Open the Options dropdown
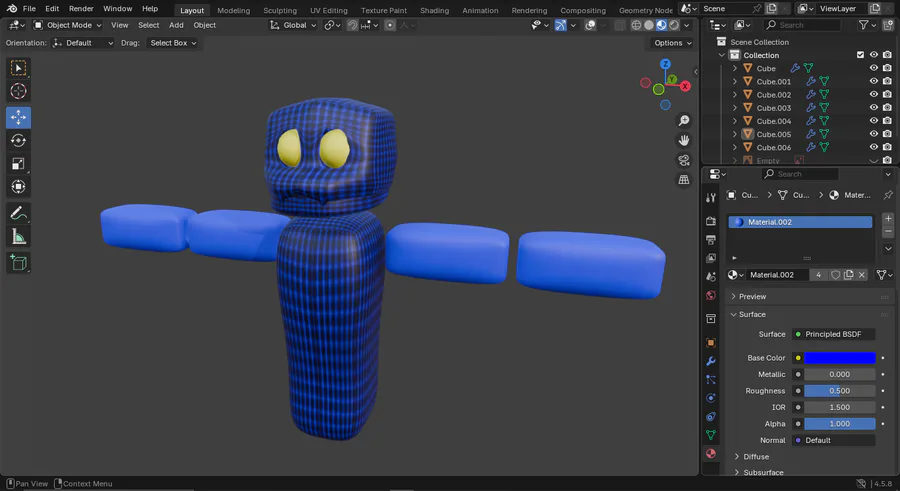This screenshot has width=900, height=491. [x=672, y=43]
